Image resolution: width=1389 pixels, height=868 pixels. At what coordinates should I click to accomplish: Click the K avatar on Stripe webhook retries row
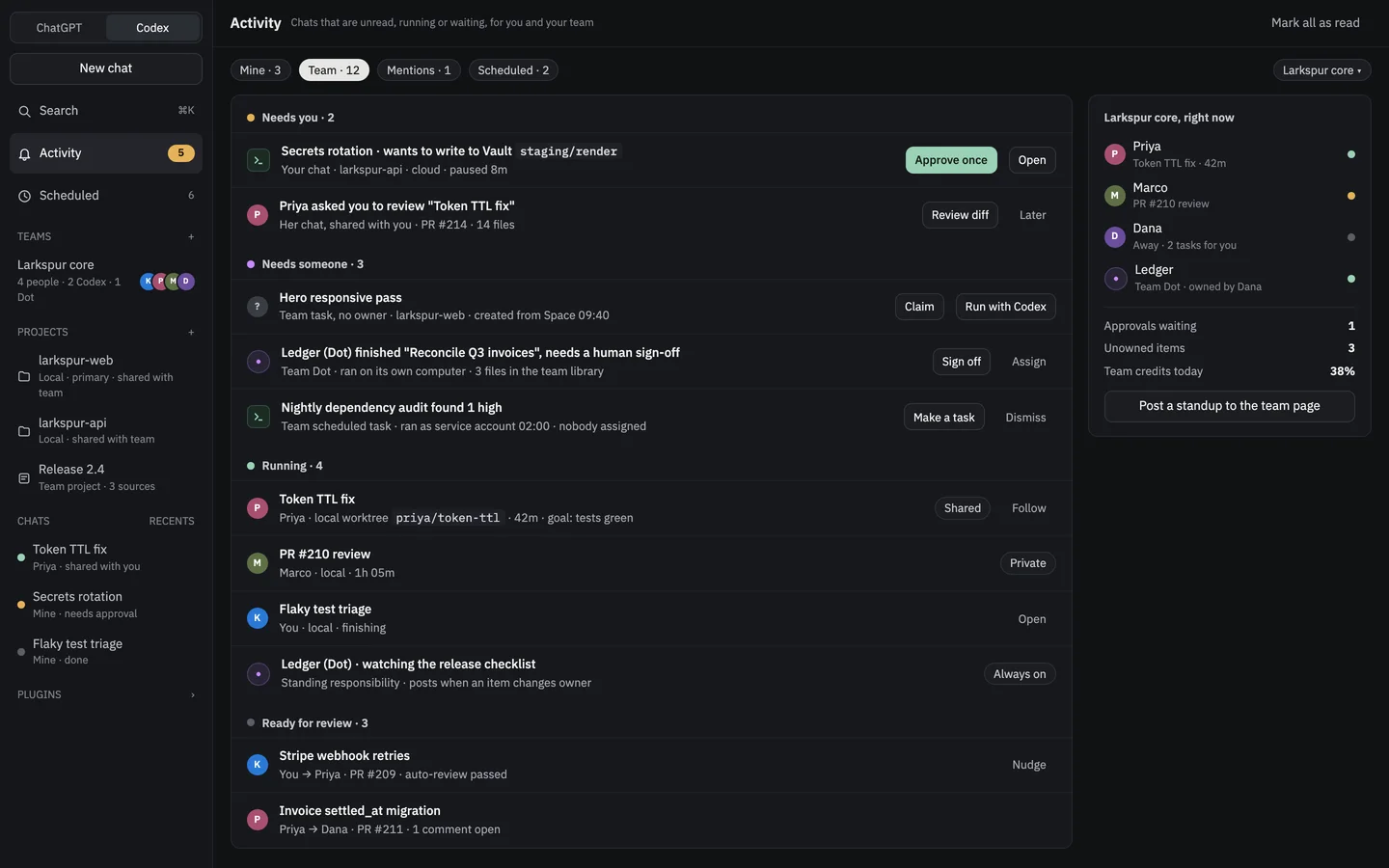pyautogui.click(x=258, y=765)
